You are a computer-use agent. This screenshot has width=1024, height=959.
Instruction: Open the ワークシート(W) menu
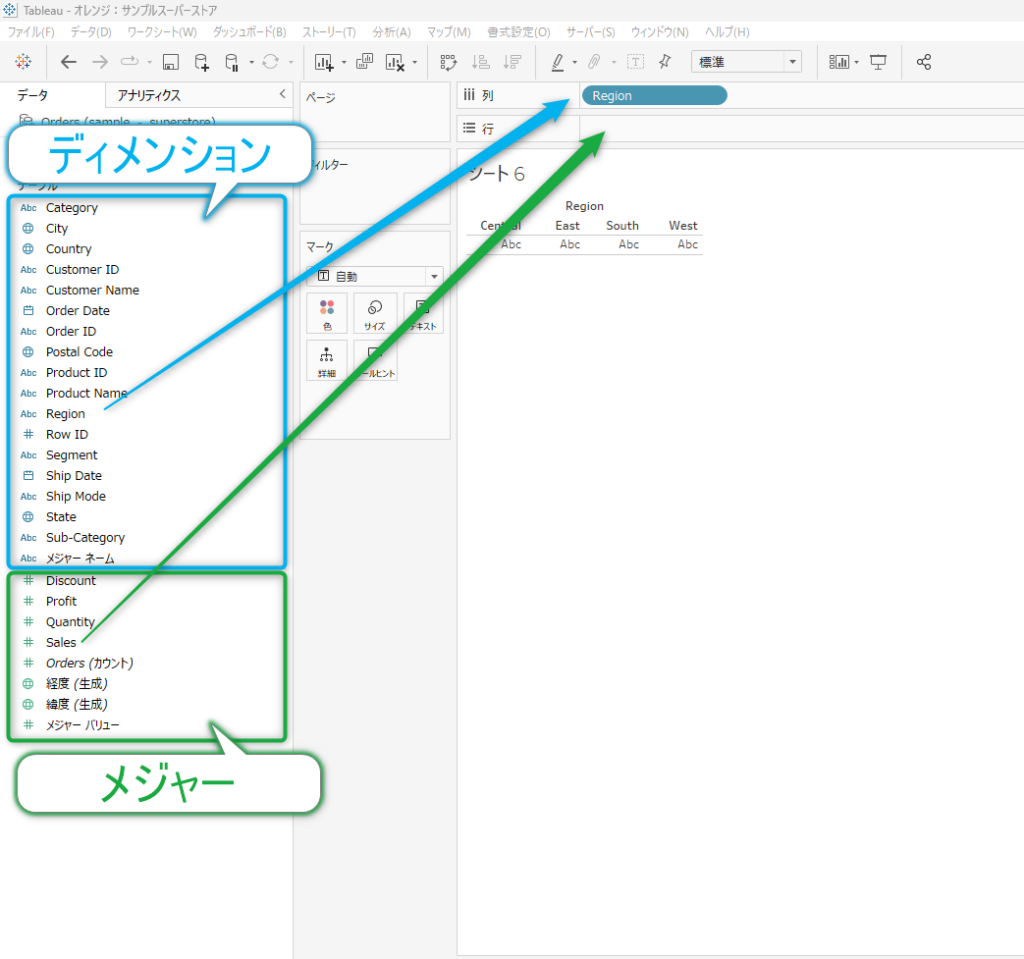click(x=162, y=32)
